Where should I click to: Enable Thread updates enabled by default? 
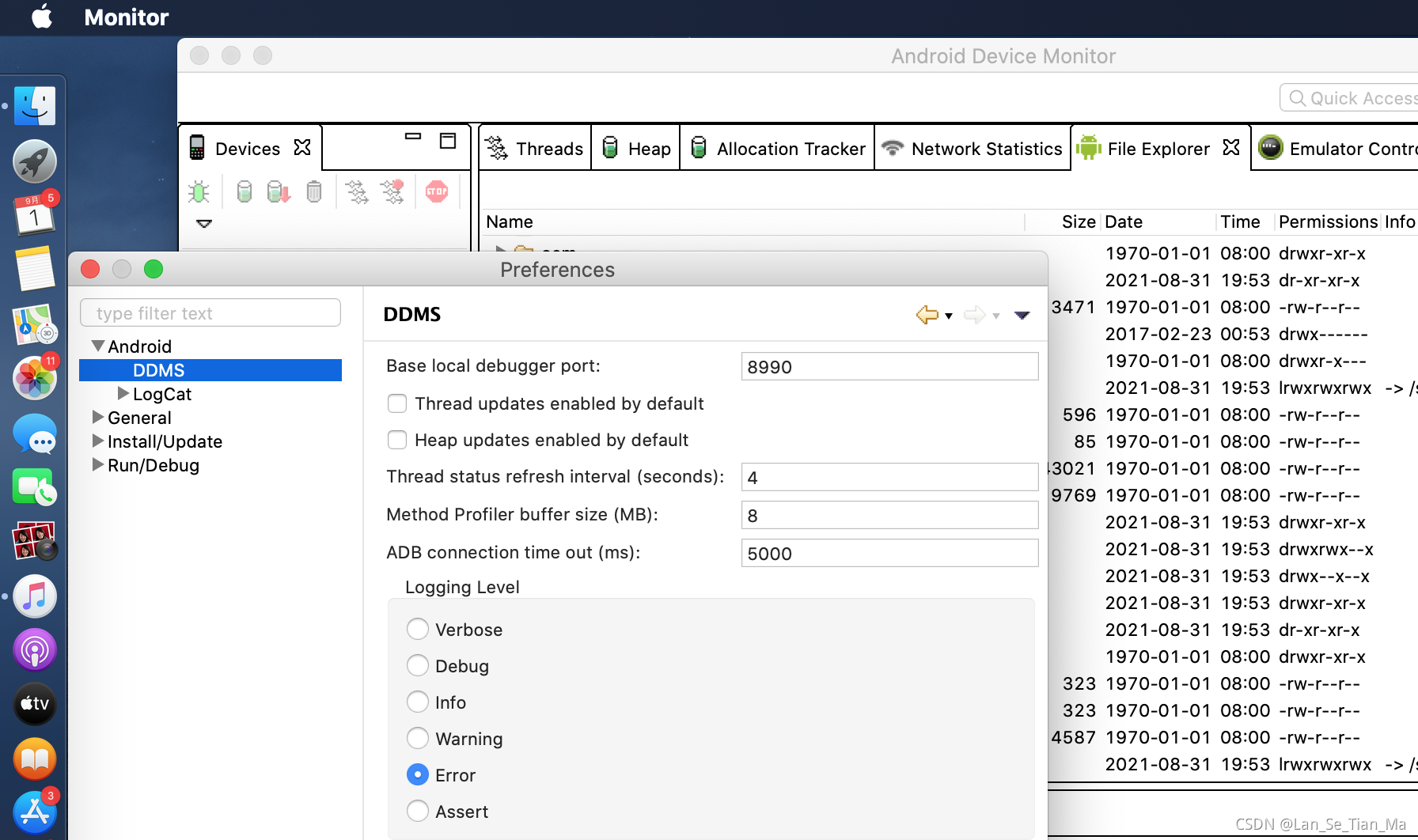pyautogui.click(x=397, y=403)
